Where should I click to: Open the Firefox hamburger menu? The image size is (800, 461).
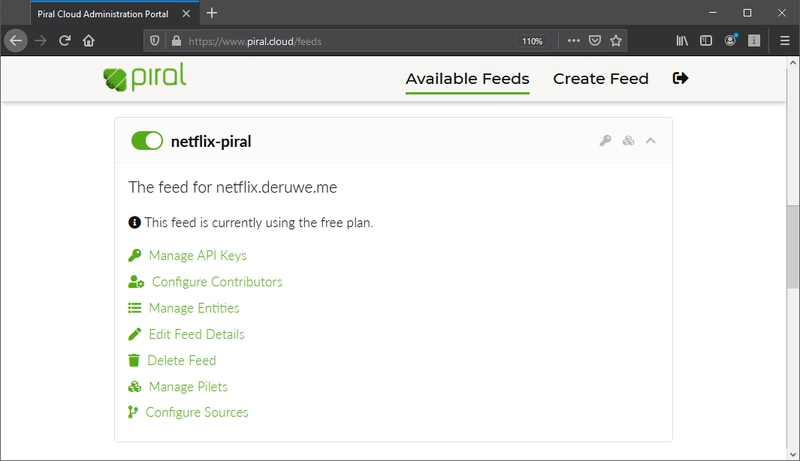coord(785,41)
